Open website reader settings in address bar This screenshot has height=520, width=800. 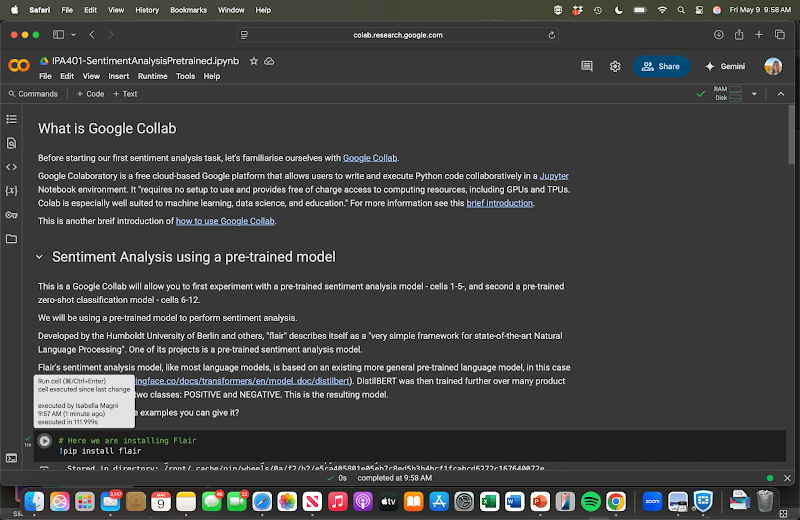click(x=244, y=35)
